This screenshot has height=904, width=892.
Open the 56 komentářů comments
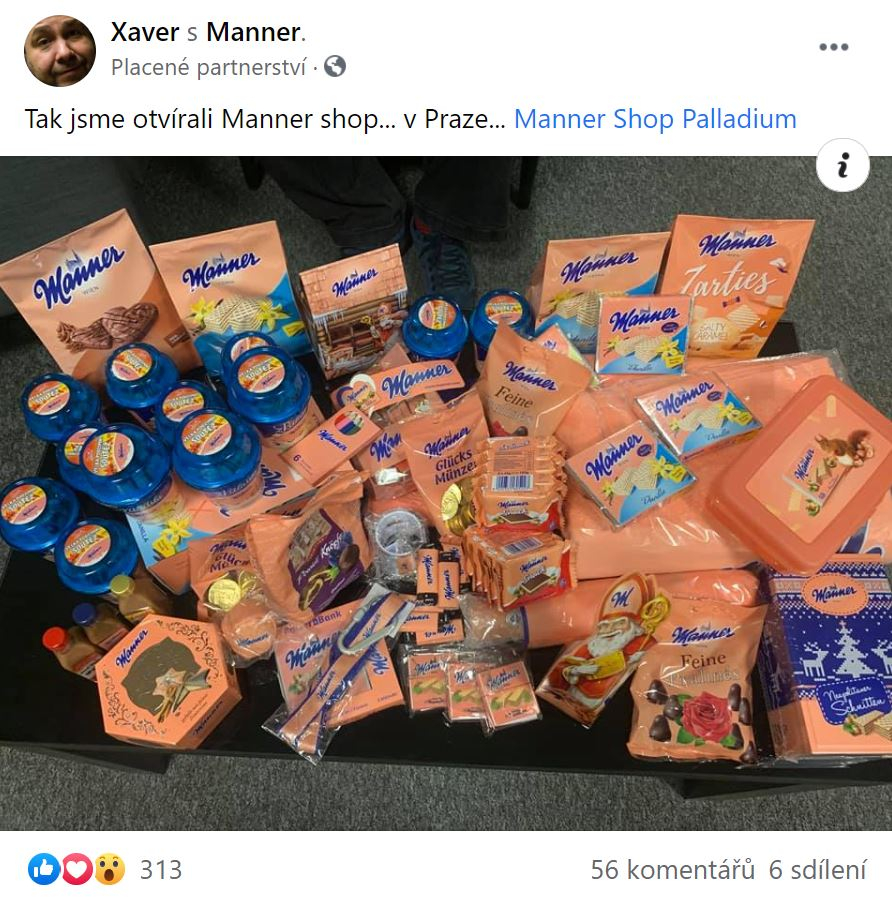[x=672, y=869]
